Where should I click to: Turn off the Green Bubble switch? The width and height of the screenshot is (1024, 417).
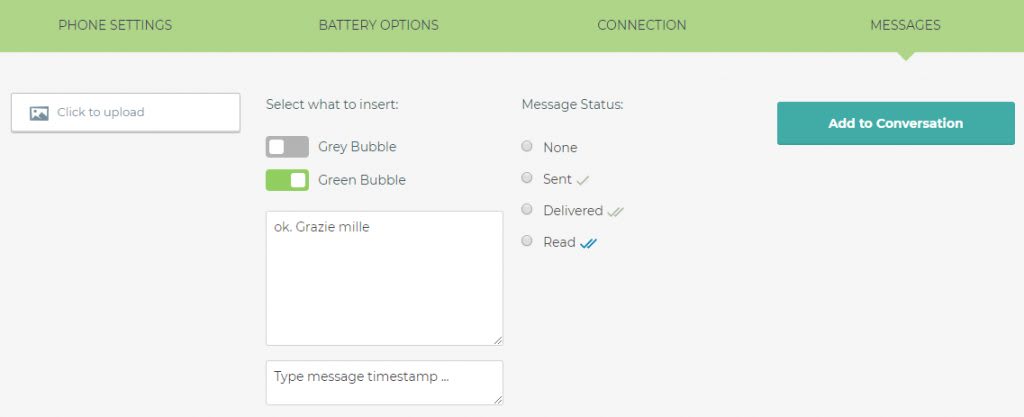(x=287, y=180)
